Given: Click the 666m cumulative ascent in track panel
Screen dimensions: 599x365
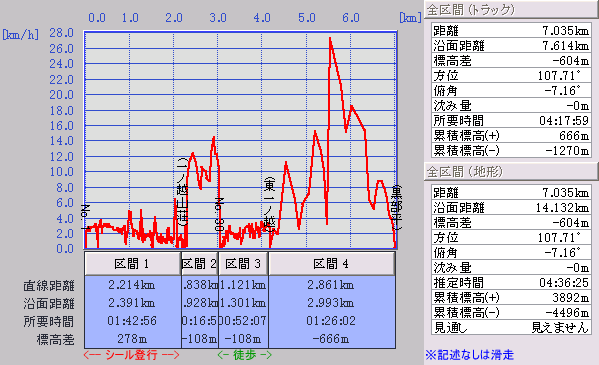Looking at the screenshot, I should pyautogui.click(x=574, y=136).
